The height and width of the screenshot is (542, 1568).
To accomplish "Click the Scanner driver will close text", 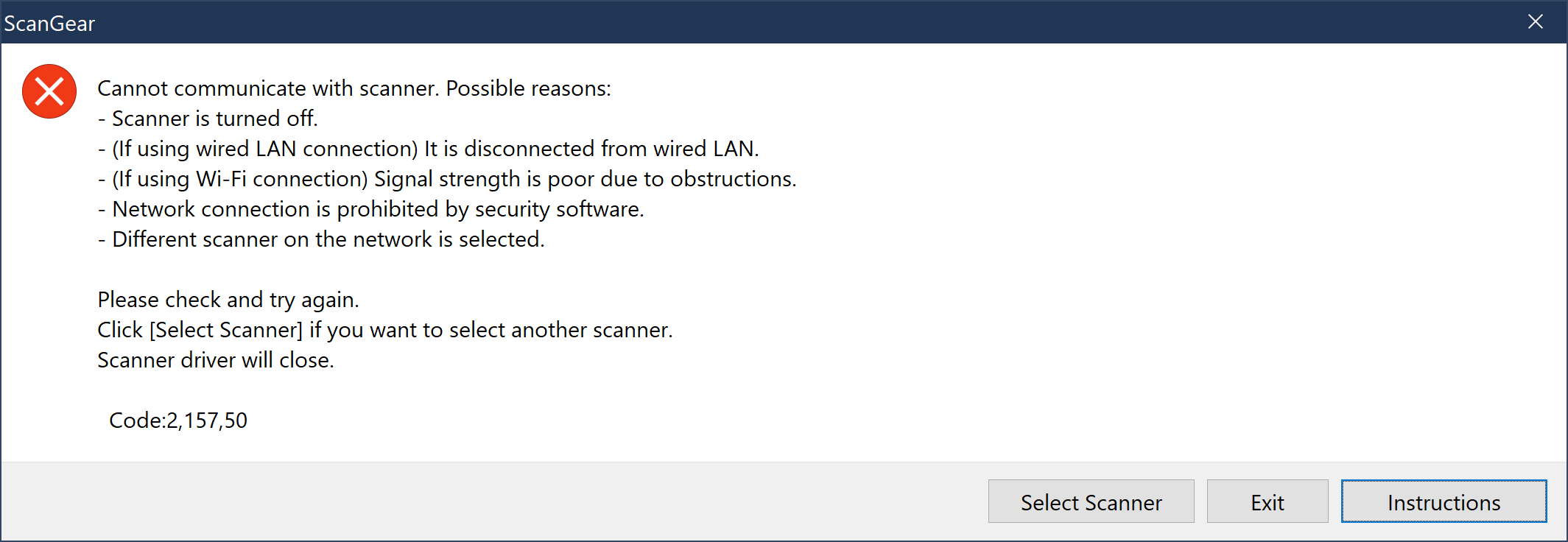I will 216,359.
